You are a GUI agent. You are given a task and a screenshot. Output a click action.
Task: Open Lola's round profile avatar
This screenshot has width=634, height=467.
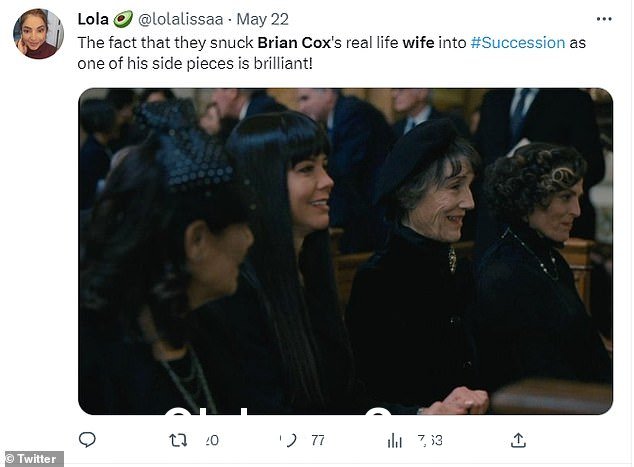(38, 34)
